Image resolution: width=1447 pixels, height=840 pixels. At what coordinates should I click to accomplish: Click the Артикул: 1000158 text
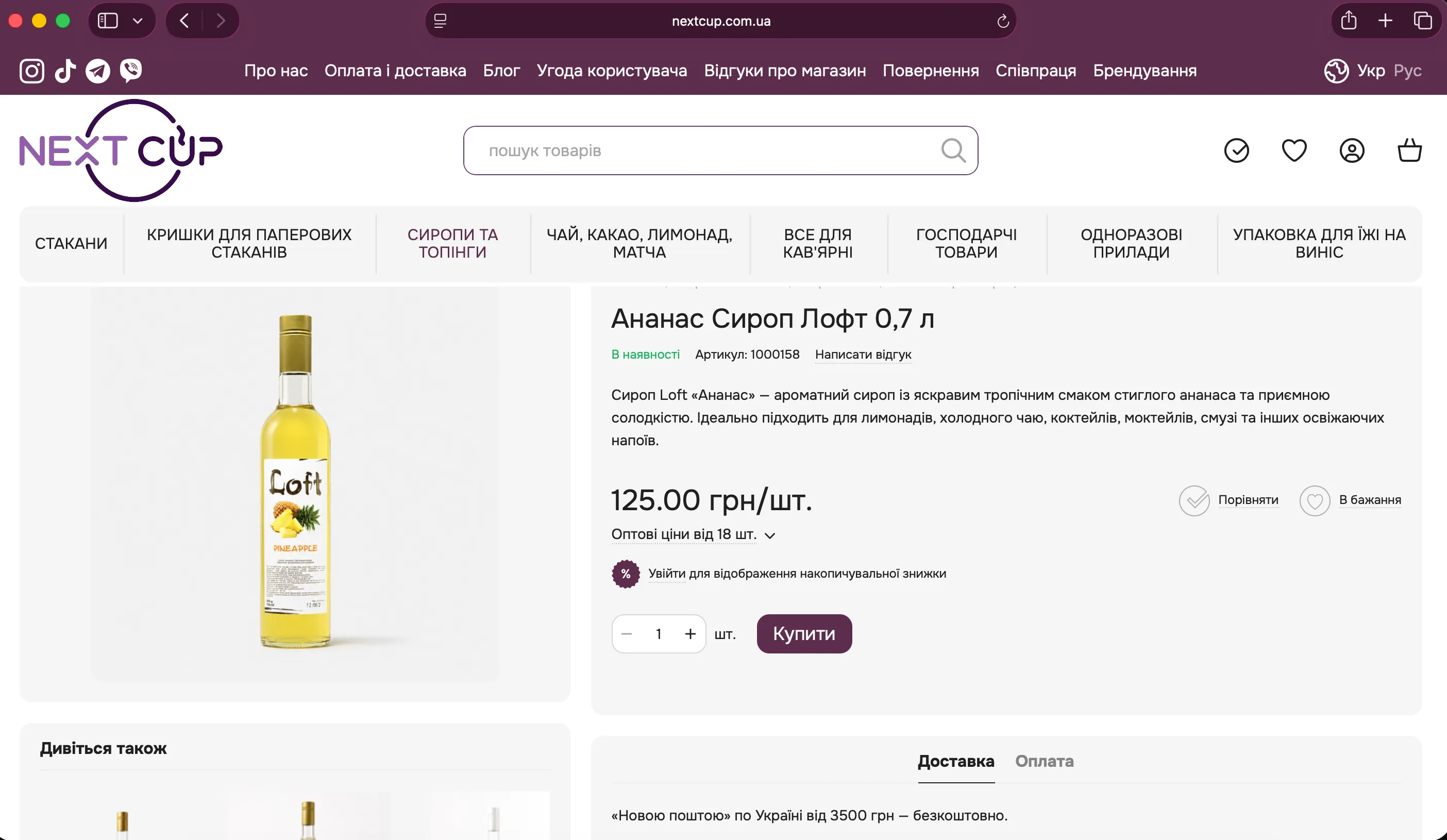click(747, 354)
